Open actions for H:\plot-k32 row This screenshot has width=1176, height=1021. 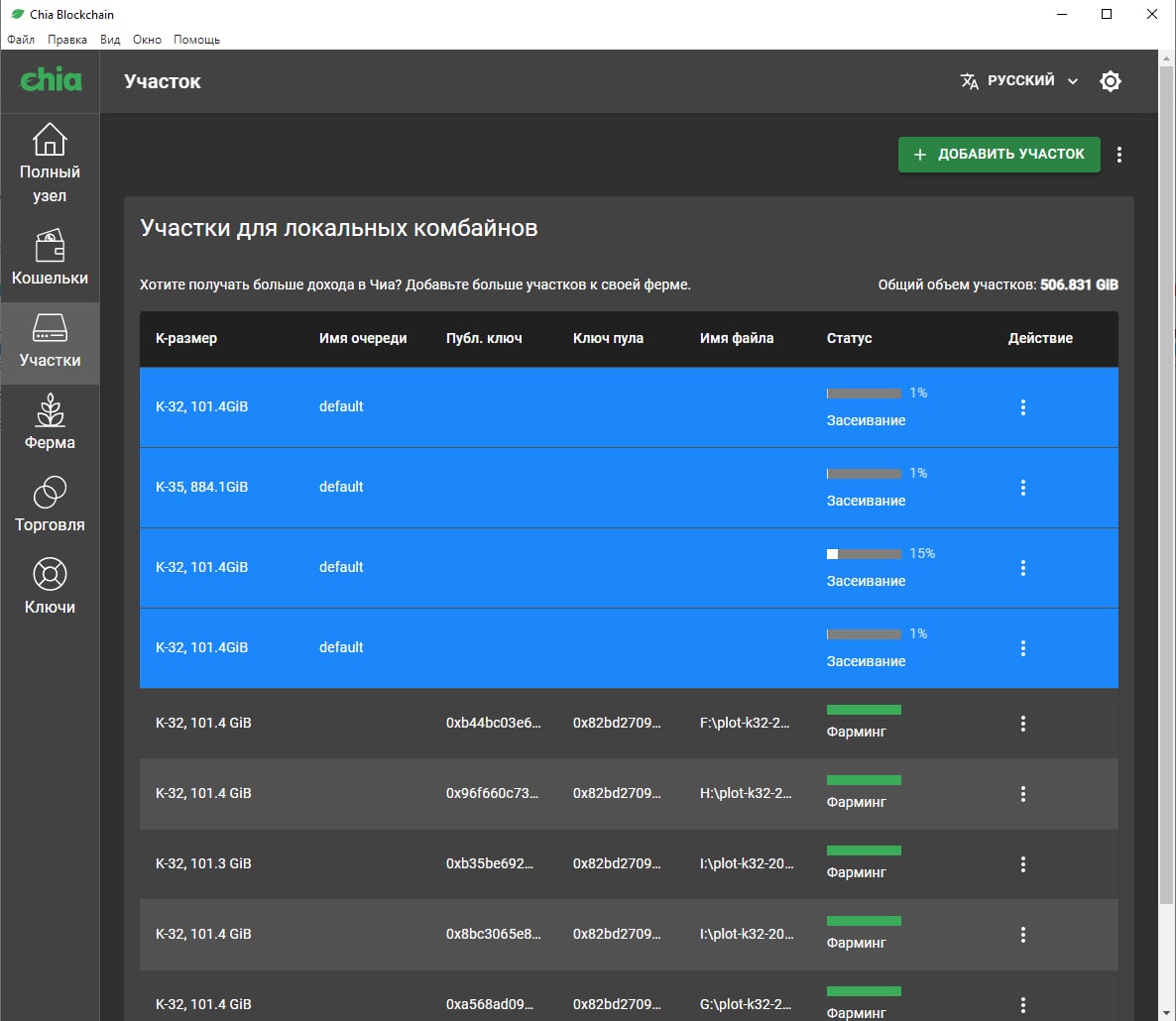click(x=1023, y=794)
